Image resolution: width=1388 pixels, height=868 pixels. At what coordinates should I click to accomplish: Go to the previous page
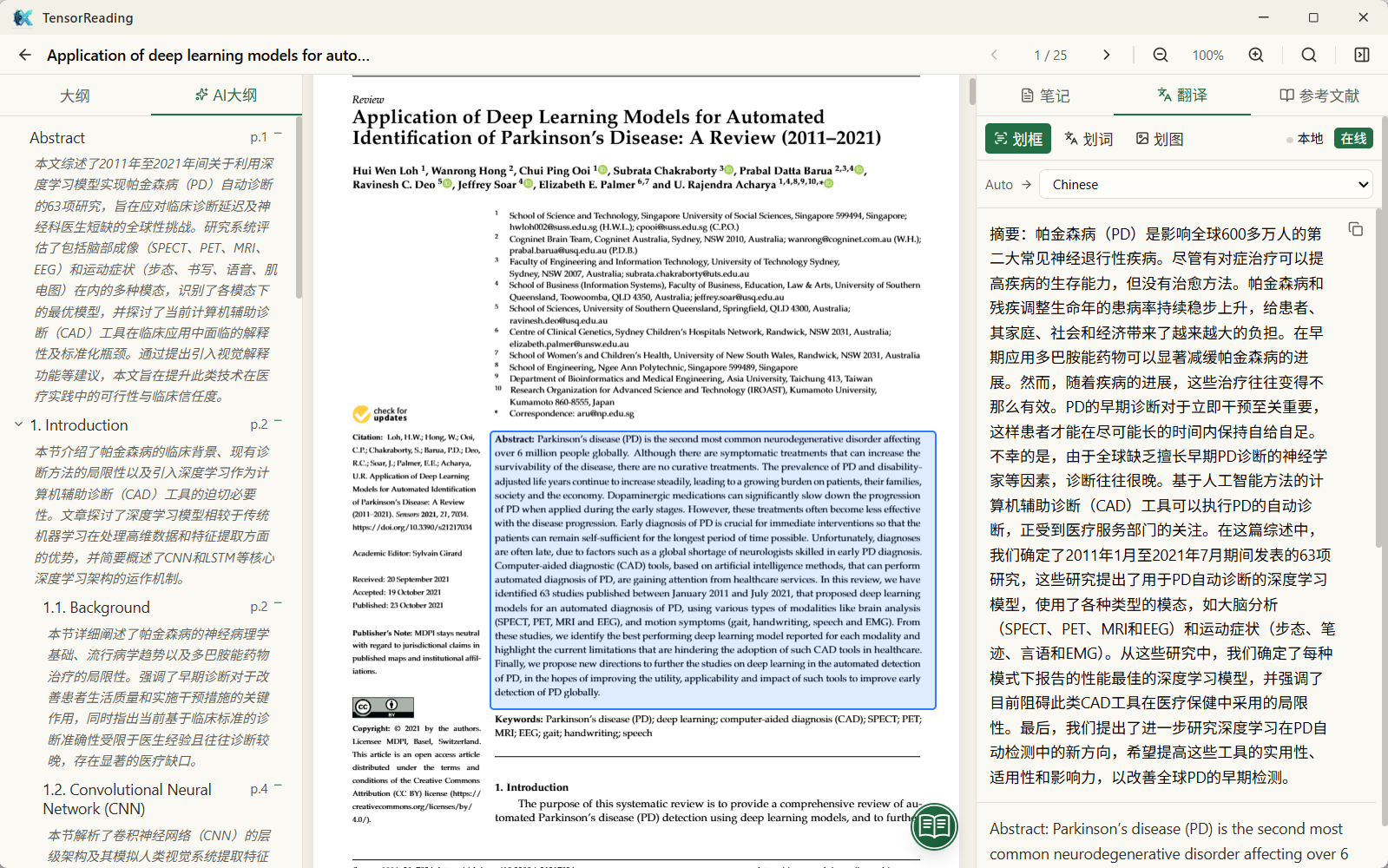coord(994,55)
